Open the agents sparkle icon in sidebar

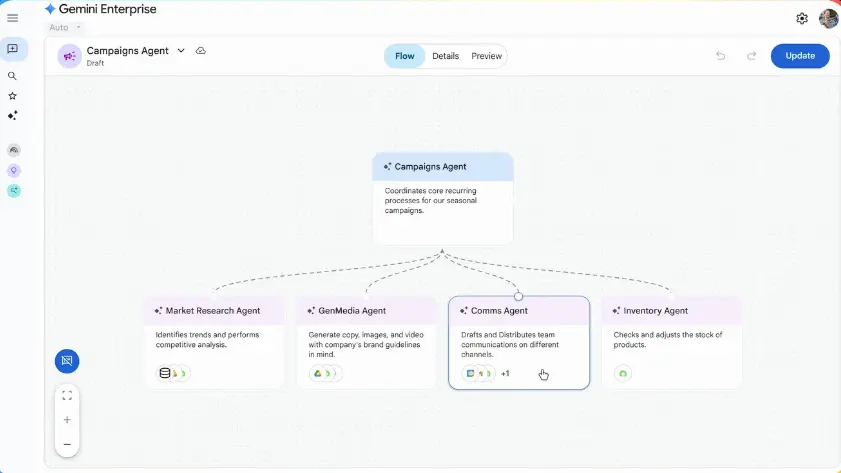(12, 115)
